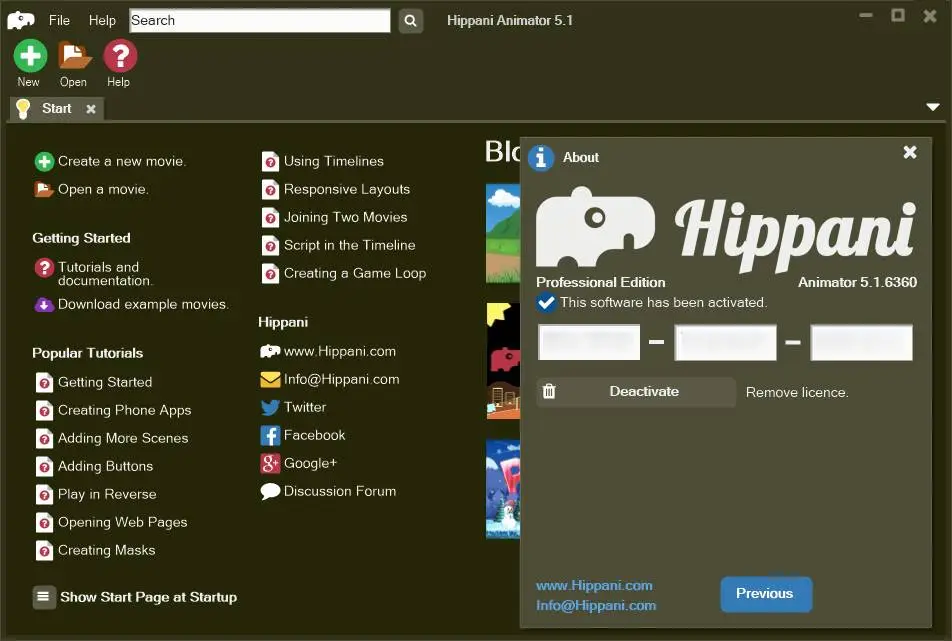Viewport: 952px width, 641px height.
Task: Toggle Show Start Page at Startup
Action: [x=44, y=597]
